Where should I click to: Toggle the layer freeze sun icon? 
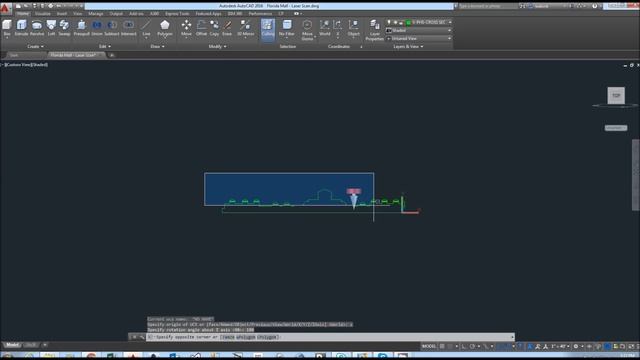coord(395,22)
